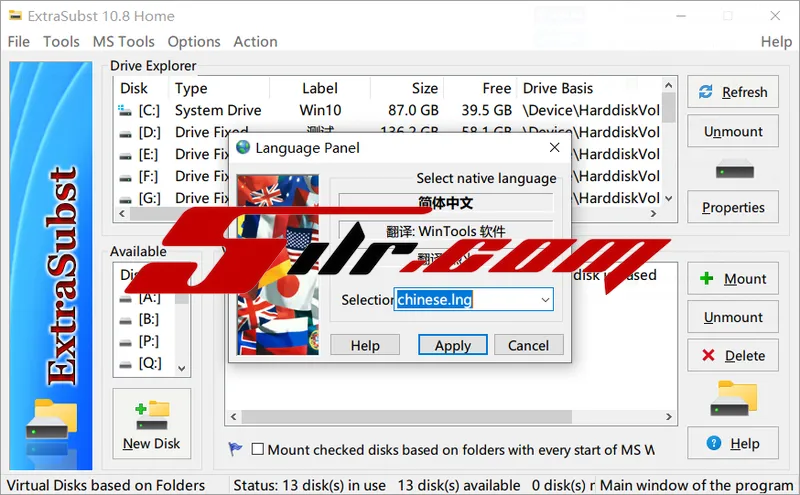Click the G: drive icon
The height and width of the screenshot is (495, 800).
tap(126, 200)
